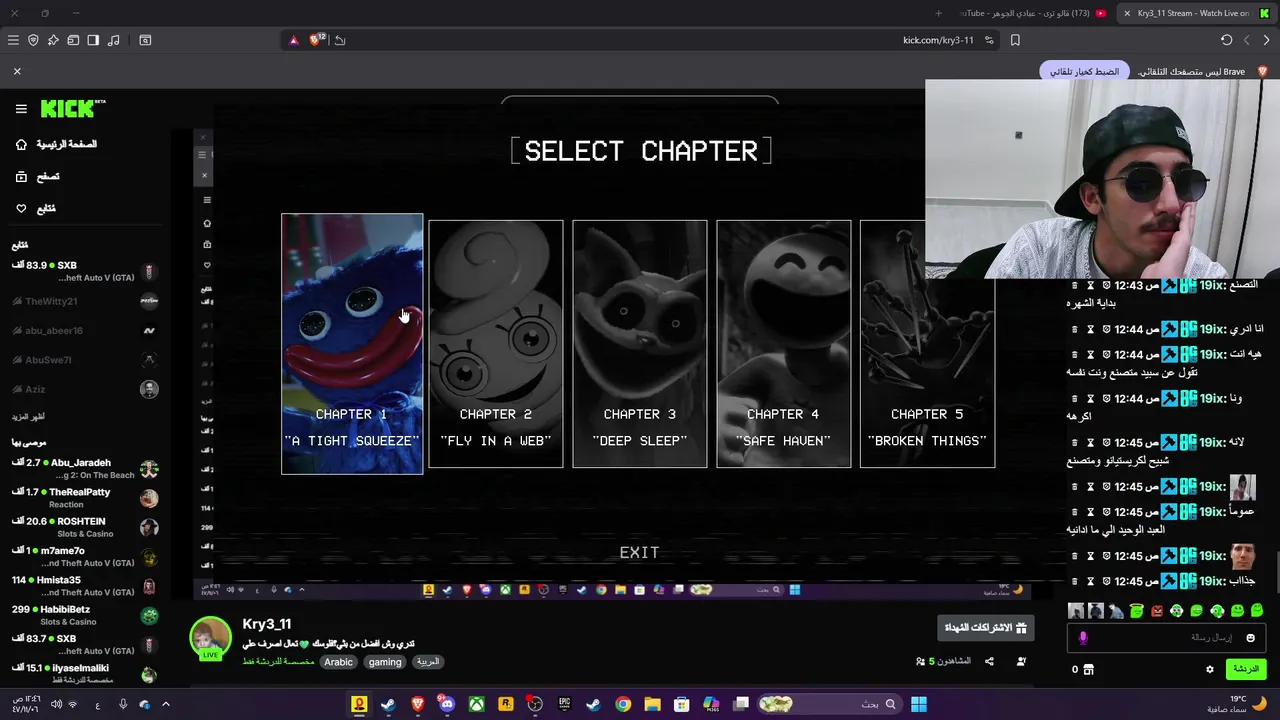Click EXIT in the chapter select screen
1280x720 pixels.
[x=639, y=552]
